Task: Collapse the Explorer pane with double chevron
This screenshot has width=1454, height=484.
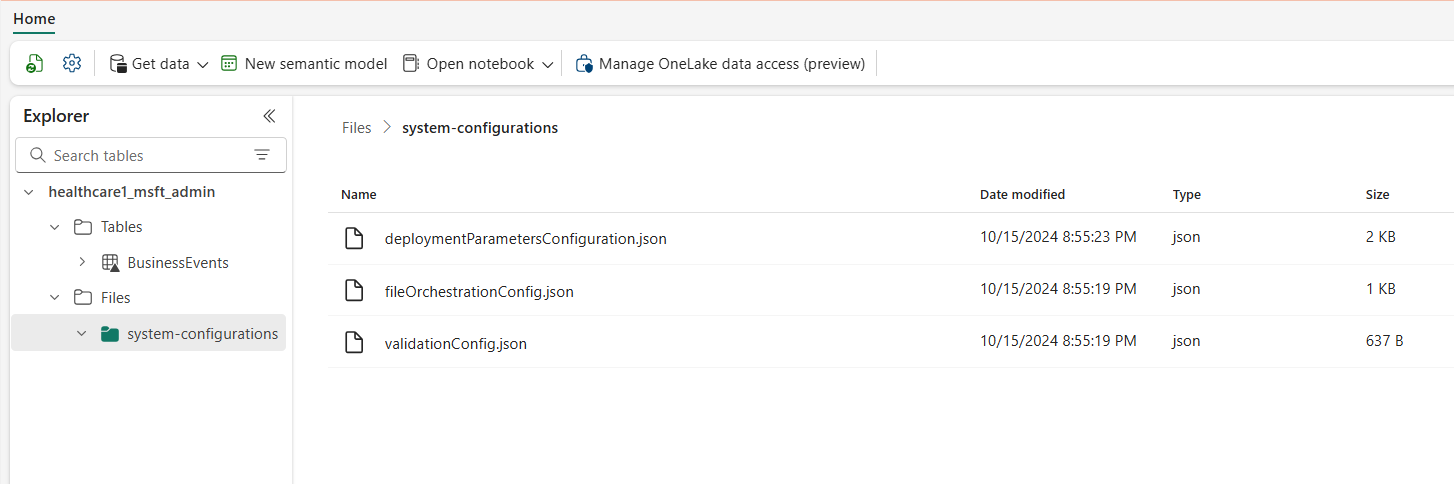Action: 269,116
